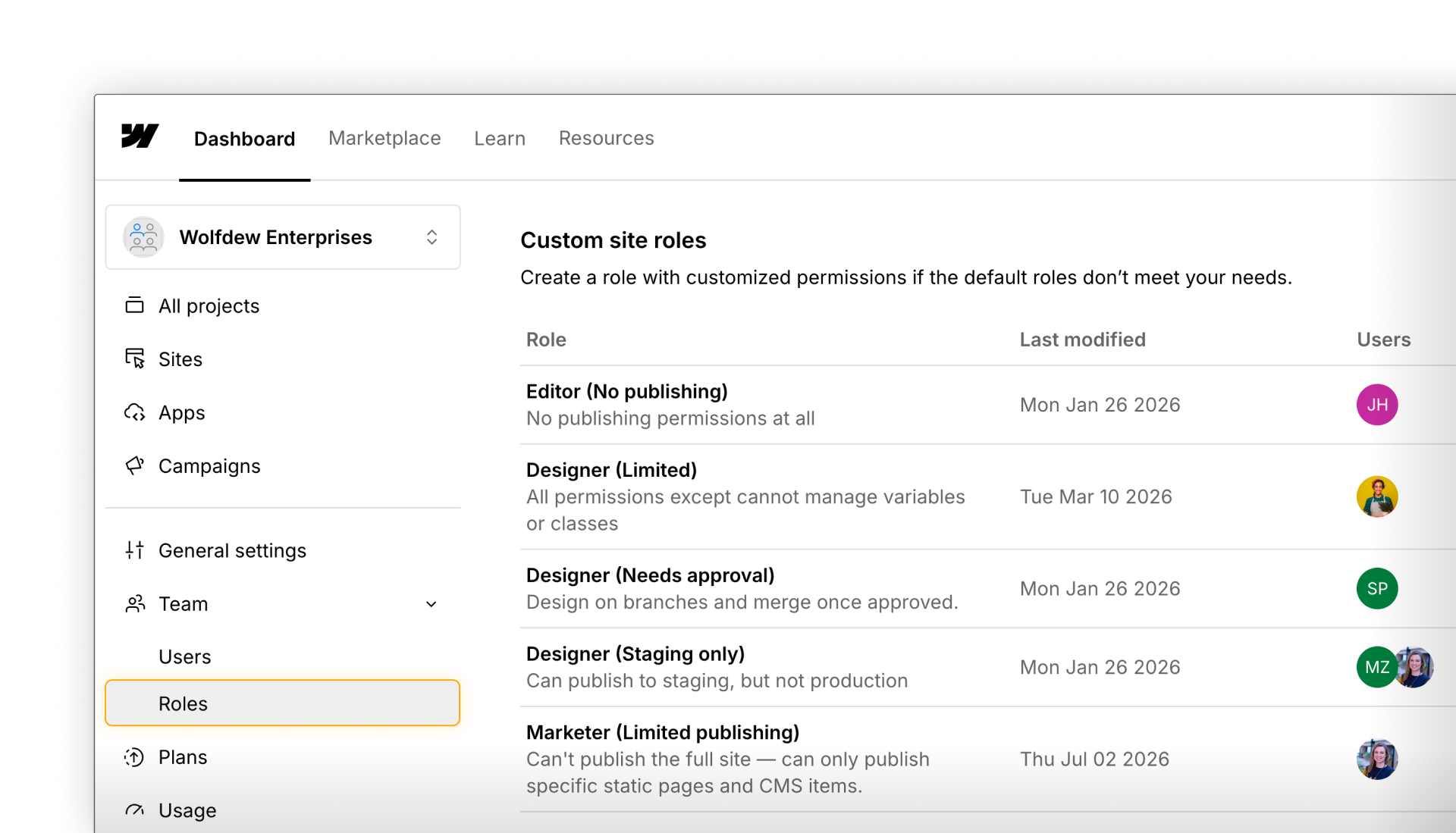Viewport: 1456px width, 833px height.
Task: Open the Dashboard tab
Action: 244,139
